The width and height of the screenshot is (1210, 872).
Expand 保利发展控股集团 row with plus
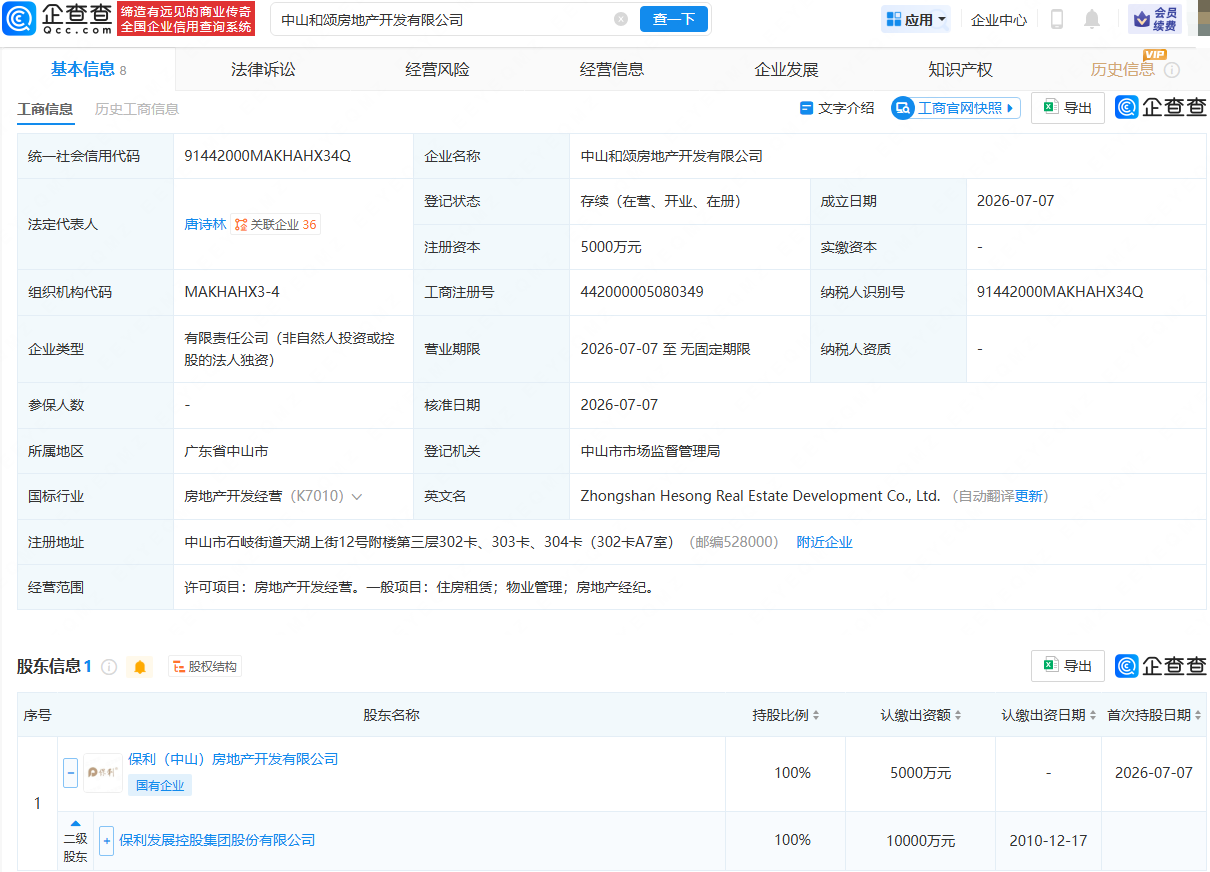[x=106, y=840]
